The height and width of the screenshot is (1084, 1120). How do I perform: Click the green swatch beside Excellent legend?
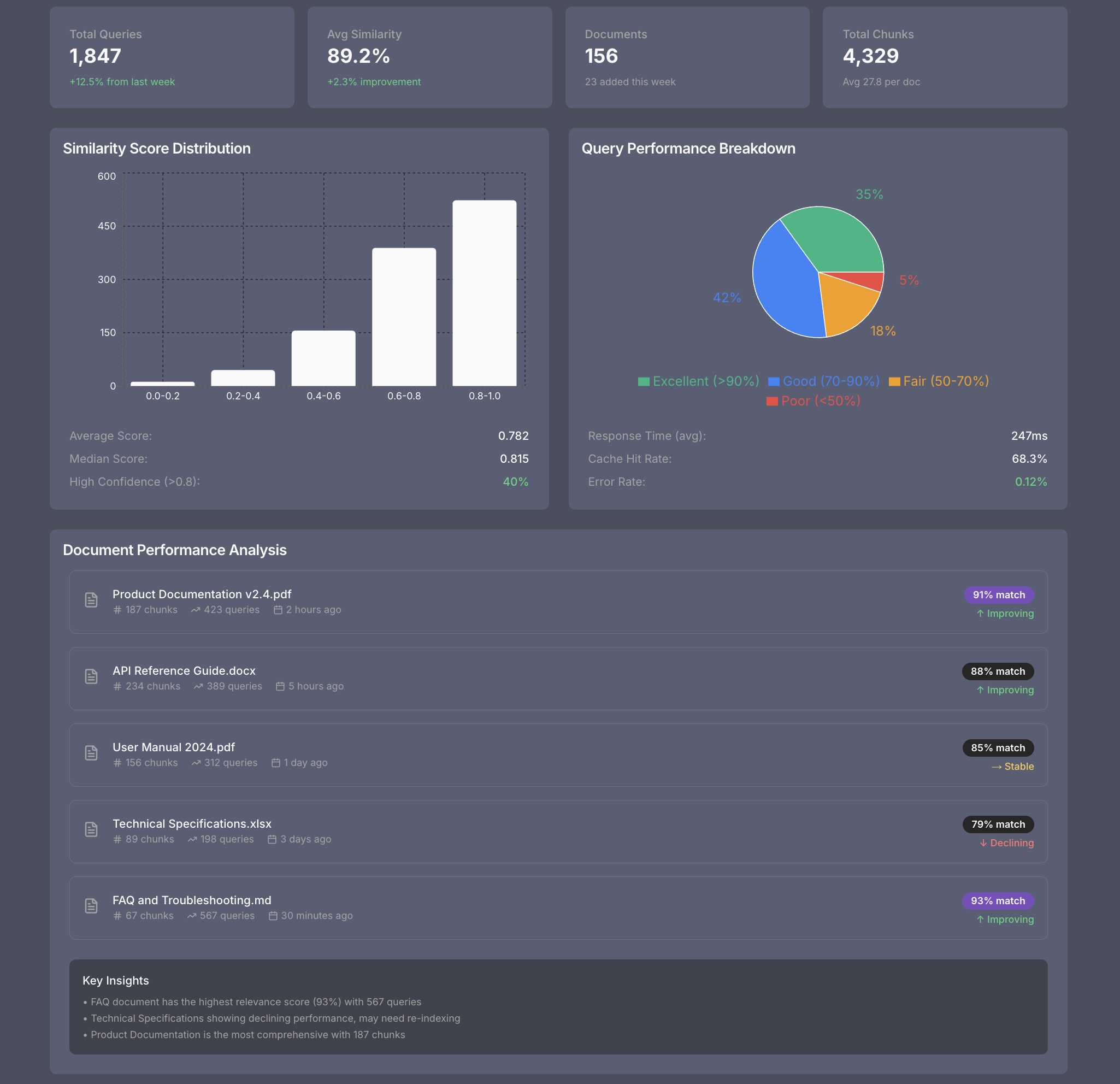643,380
